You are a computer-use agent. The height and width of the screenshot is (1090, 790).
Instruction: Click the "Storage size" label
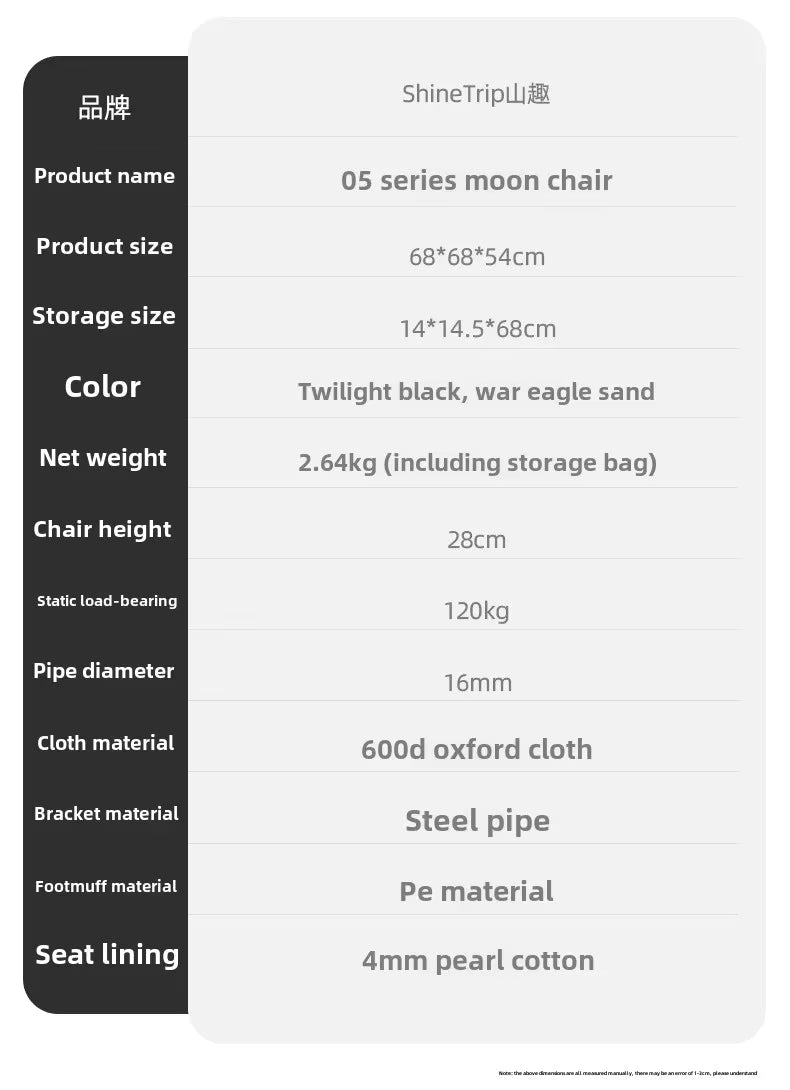tap(104, 316)
